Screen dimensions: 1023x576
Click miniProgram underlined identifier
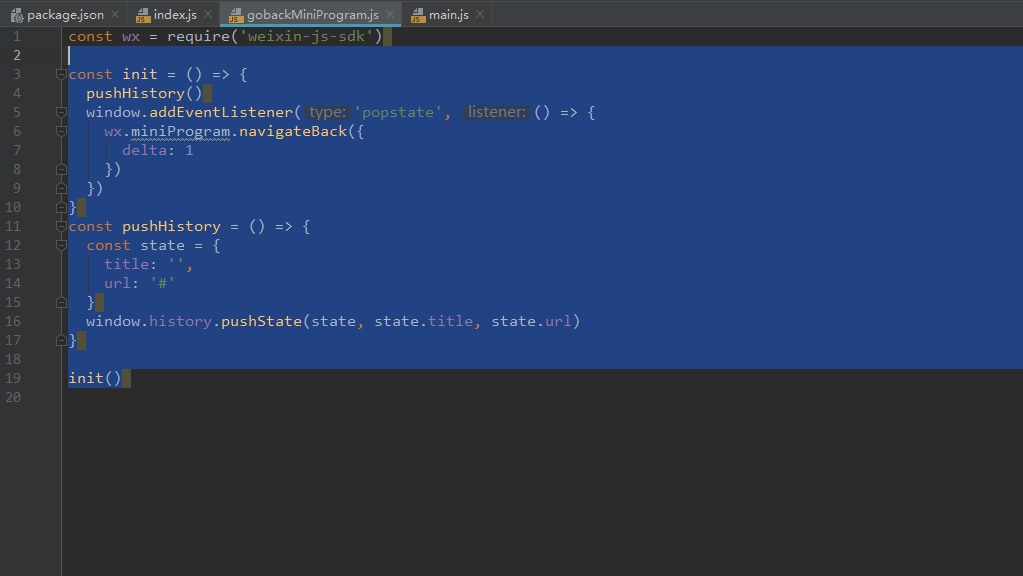tap(180, 131)
